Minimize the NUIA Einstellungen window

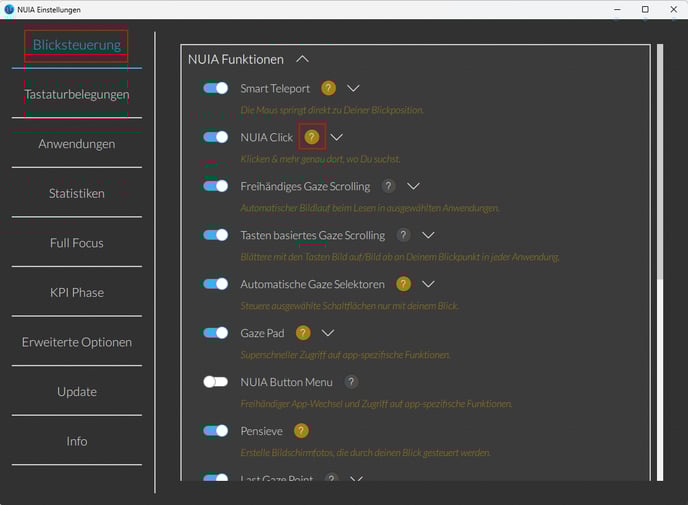[x=617, y=9]
